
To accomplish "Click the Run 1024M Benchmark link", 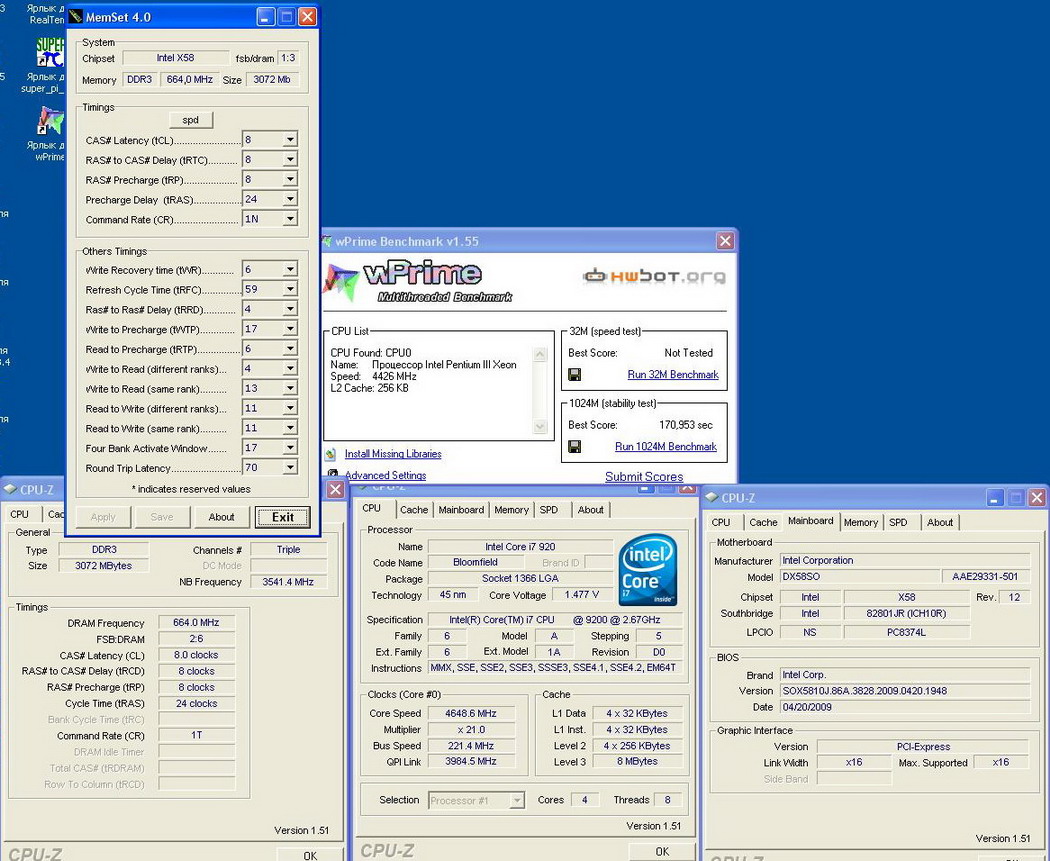I will (666, 447).
